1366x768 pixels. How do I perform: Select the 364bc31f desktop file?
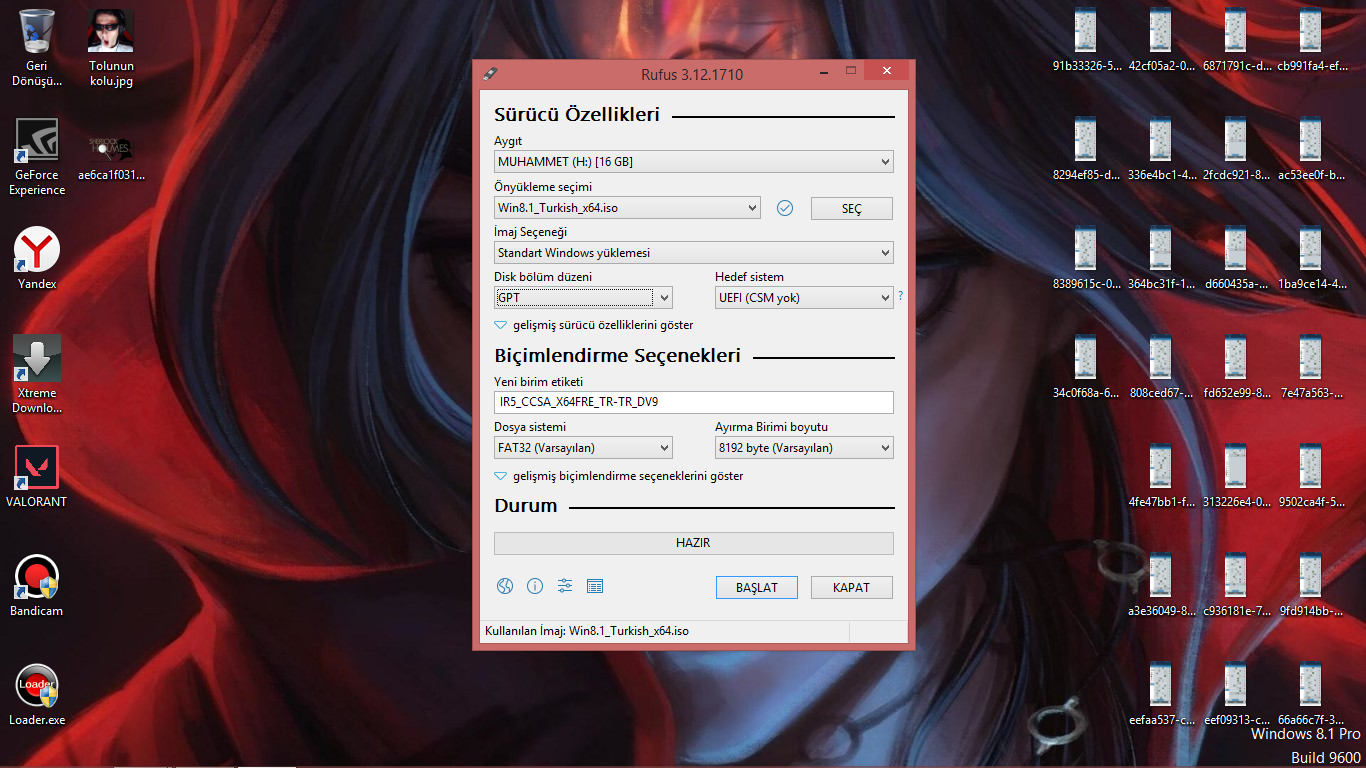point(1161,259)
